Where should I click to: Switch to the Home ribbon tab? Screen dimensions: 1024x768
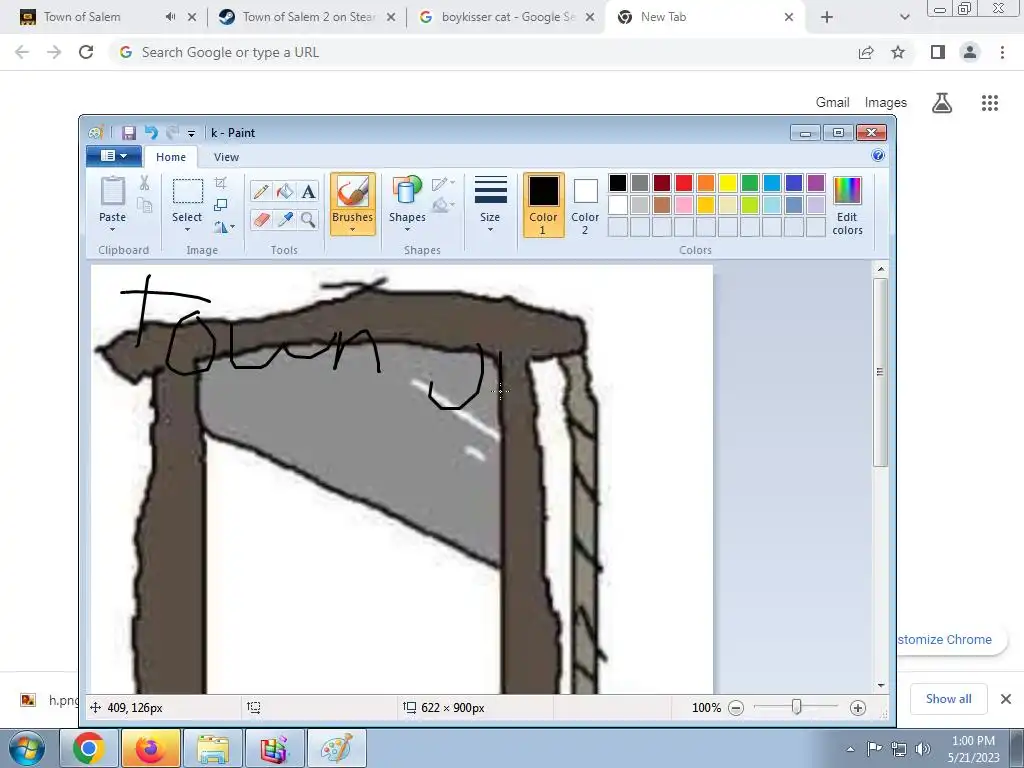[x=171, y=157]
